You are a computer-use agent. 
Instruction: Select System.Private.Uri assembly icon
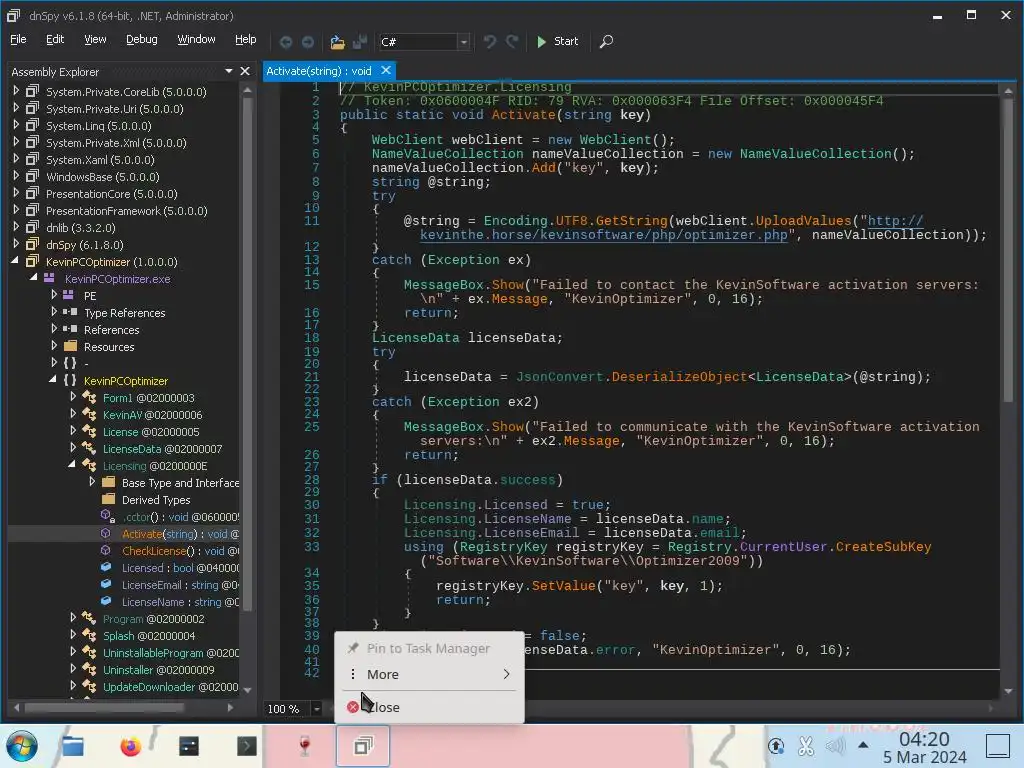point(32,108)
